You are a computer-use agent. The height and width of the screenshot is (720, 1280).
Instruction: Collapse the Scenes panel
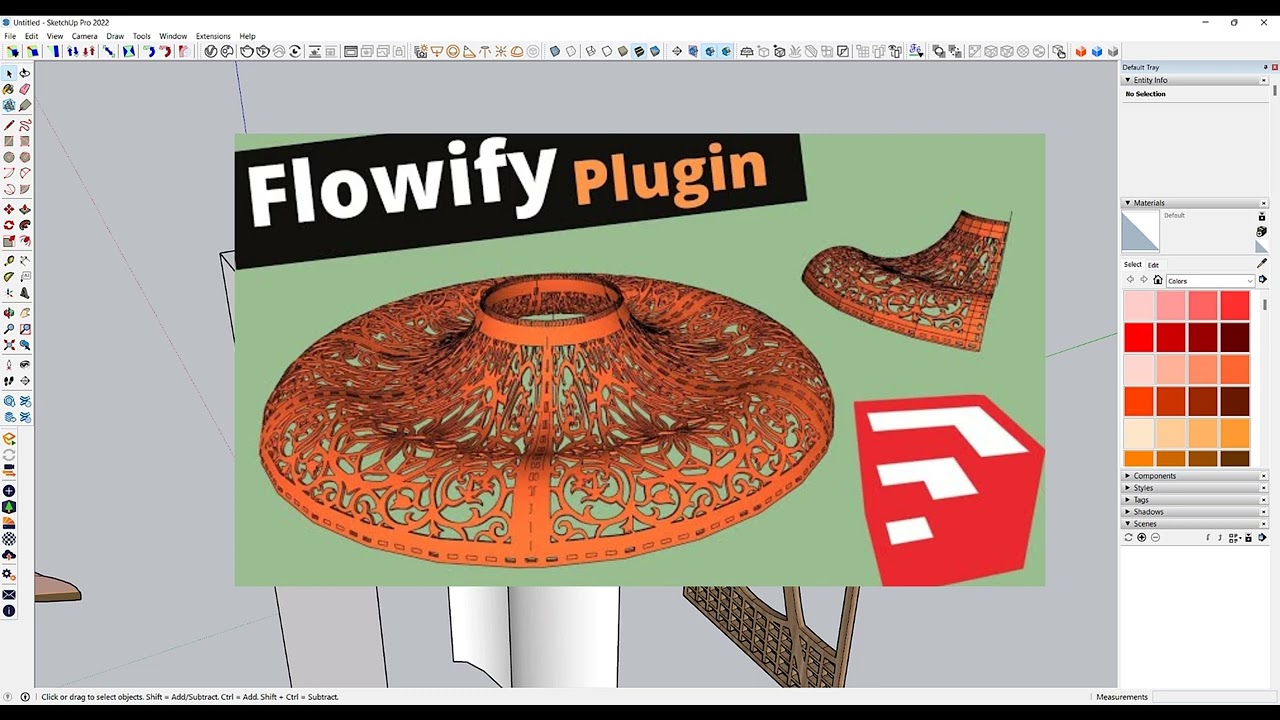coord(1128,524)
